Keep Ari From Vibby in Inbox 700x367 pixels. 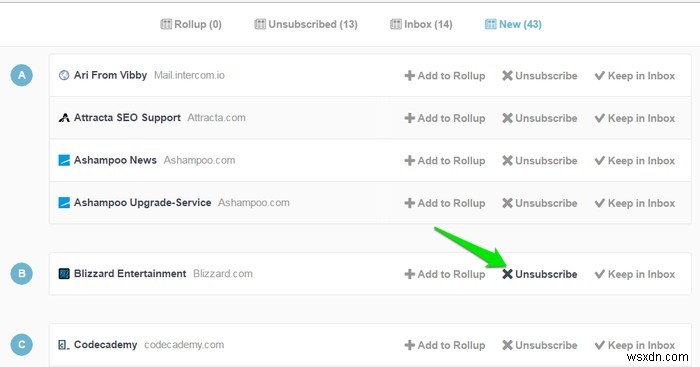coord(634,75)
